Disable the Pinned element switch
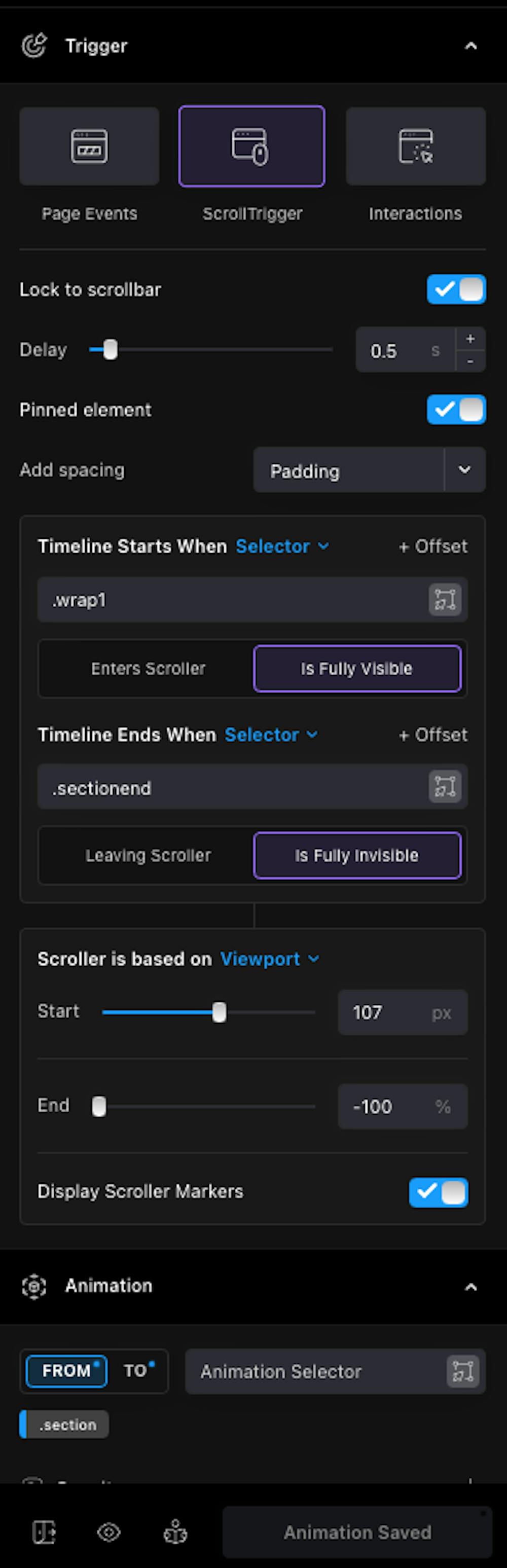 456,409
